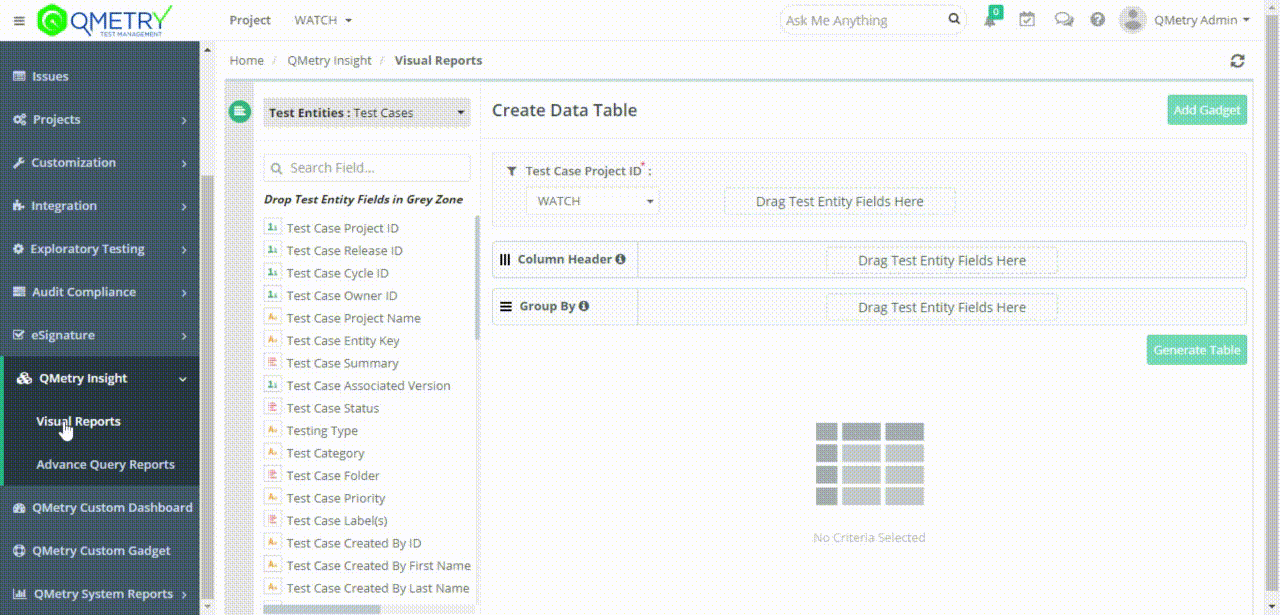Go to the Home breadcrumb link
The image size is (1280, 615).
pos(247,60)
